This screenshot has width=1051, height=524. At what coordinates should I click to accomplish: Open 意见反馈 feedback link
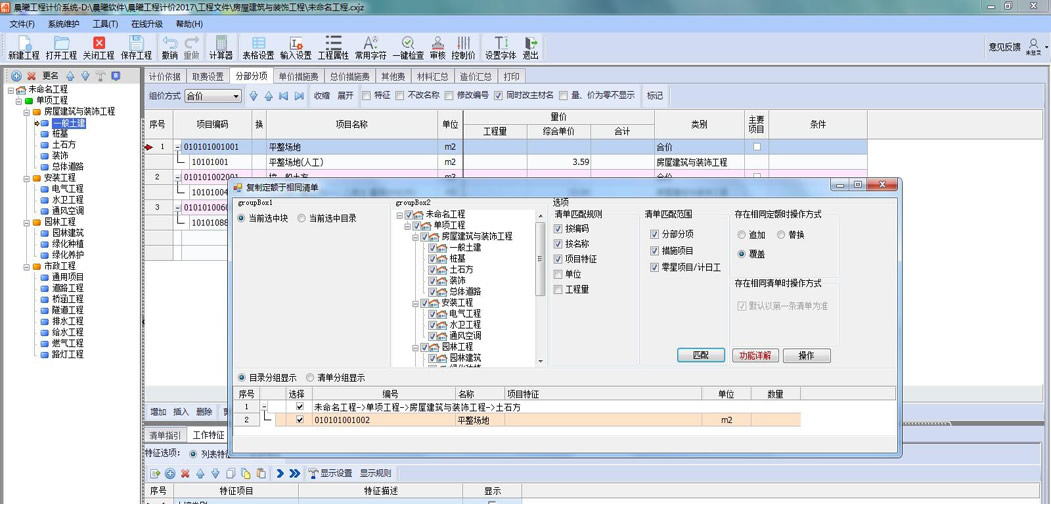(1004, 47)
